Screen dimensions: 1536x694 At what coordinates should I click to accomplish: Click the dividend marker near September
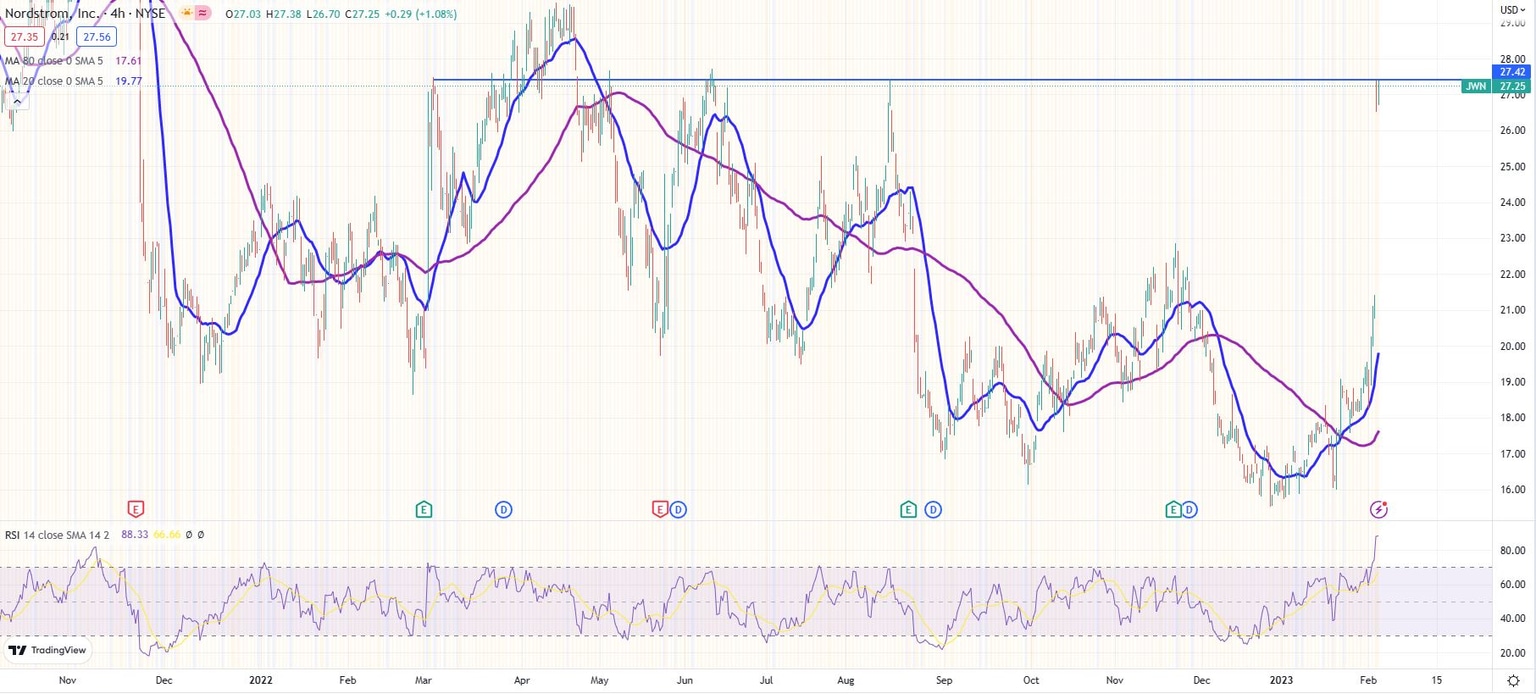point(933,510)
